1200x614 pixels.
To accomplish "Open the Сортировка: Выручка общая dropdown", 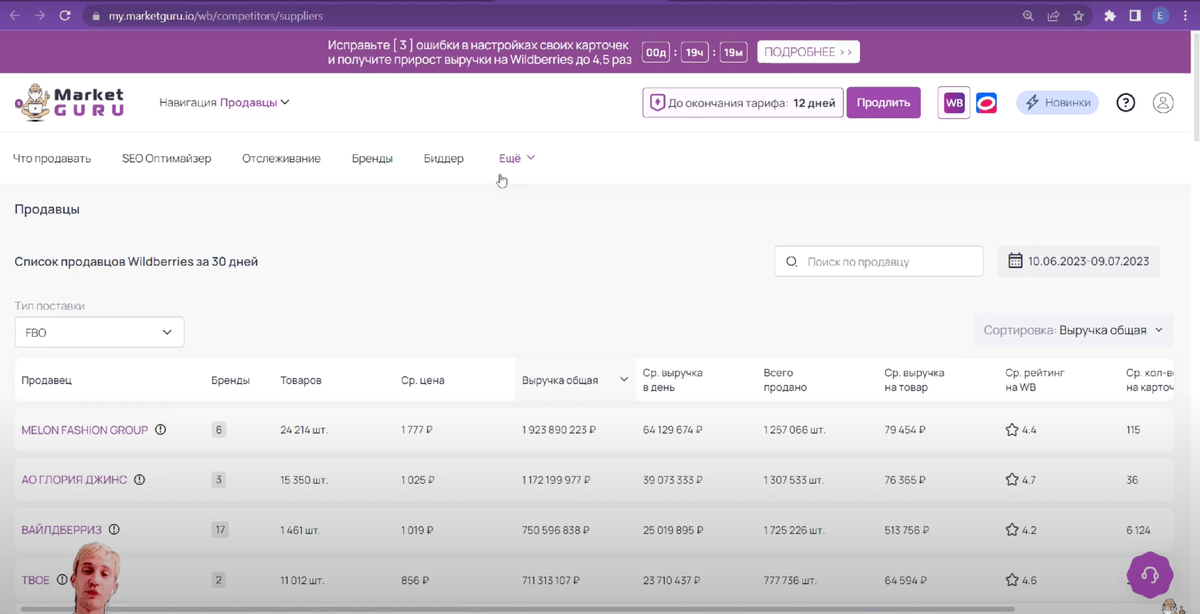I will pyautogui.click(x=1073, y=330).
